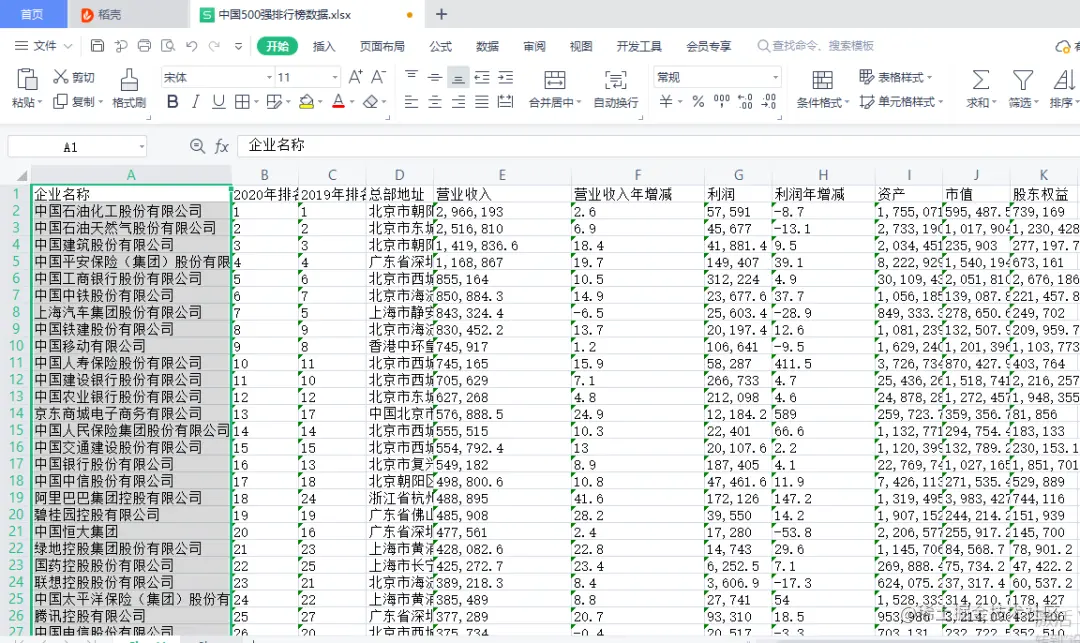Click search commands box 查找命令

pos(816,45)
